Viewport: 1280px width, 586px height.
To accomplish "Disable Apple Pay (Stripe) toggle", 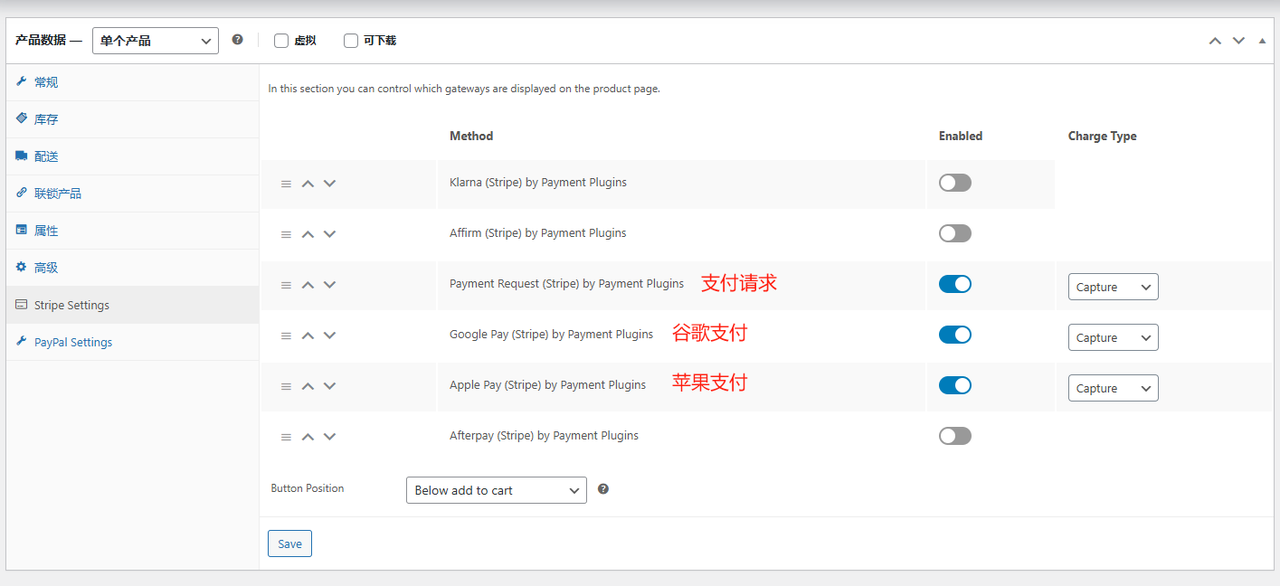I will click(955, 385).
